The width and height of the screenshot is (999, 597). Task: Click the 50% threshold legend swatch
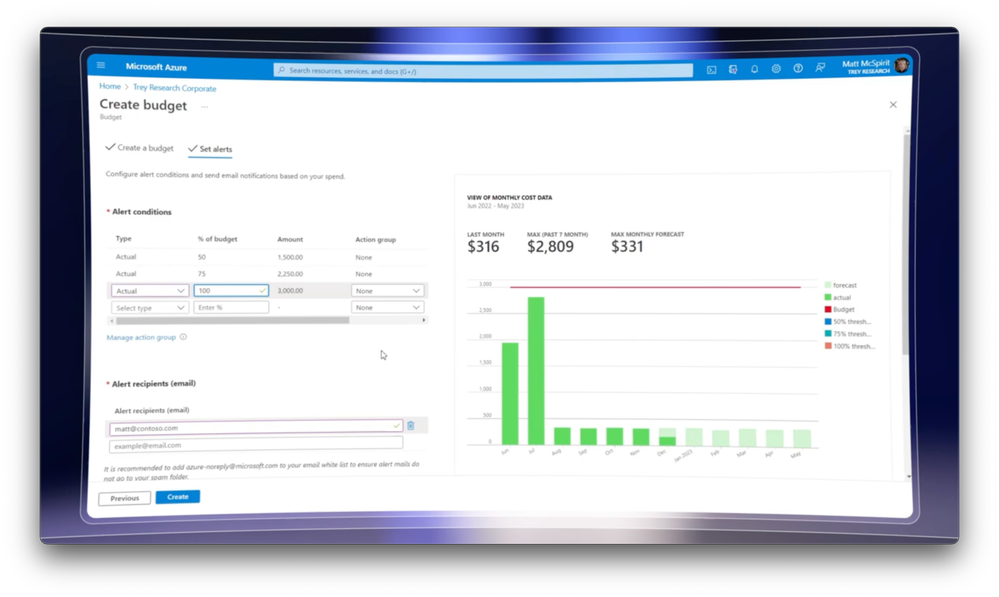828,321
